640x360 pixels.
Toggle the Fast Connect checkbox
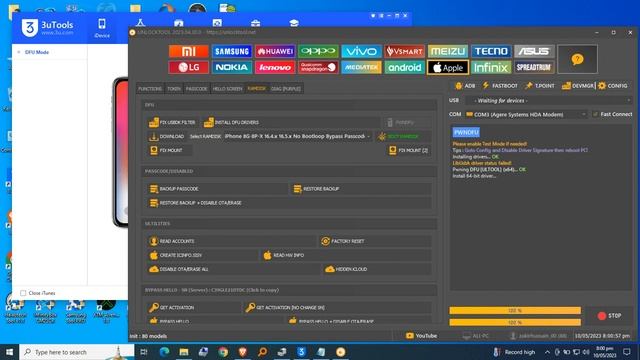595,114
